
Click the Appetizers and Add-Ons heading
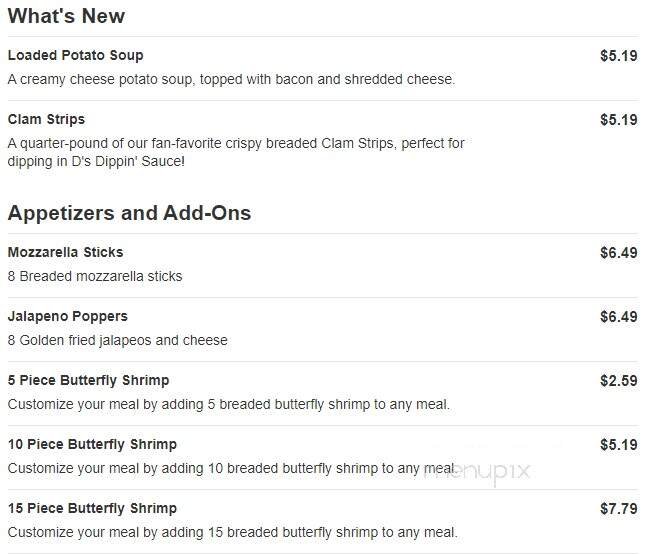click(x=129, y=213)
